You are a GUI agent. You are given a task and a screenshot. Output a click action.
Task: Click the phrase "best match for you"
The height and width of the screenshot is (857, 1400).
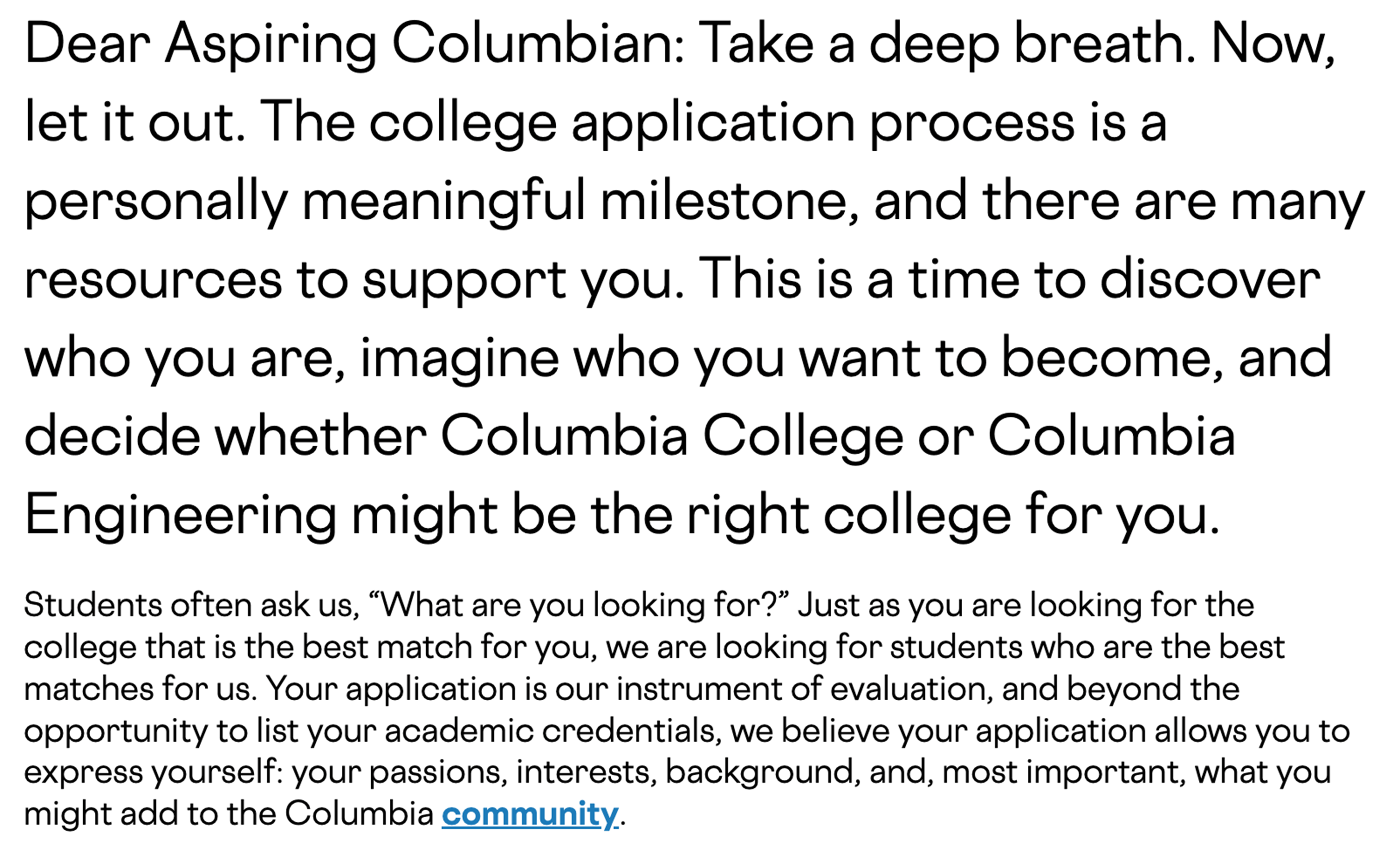[449, 647]
